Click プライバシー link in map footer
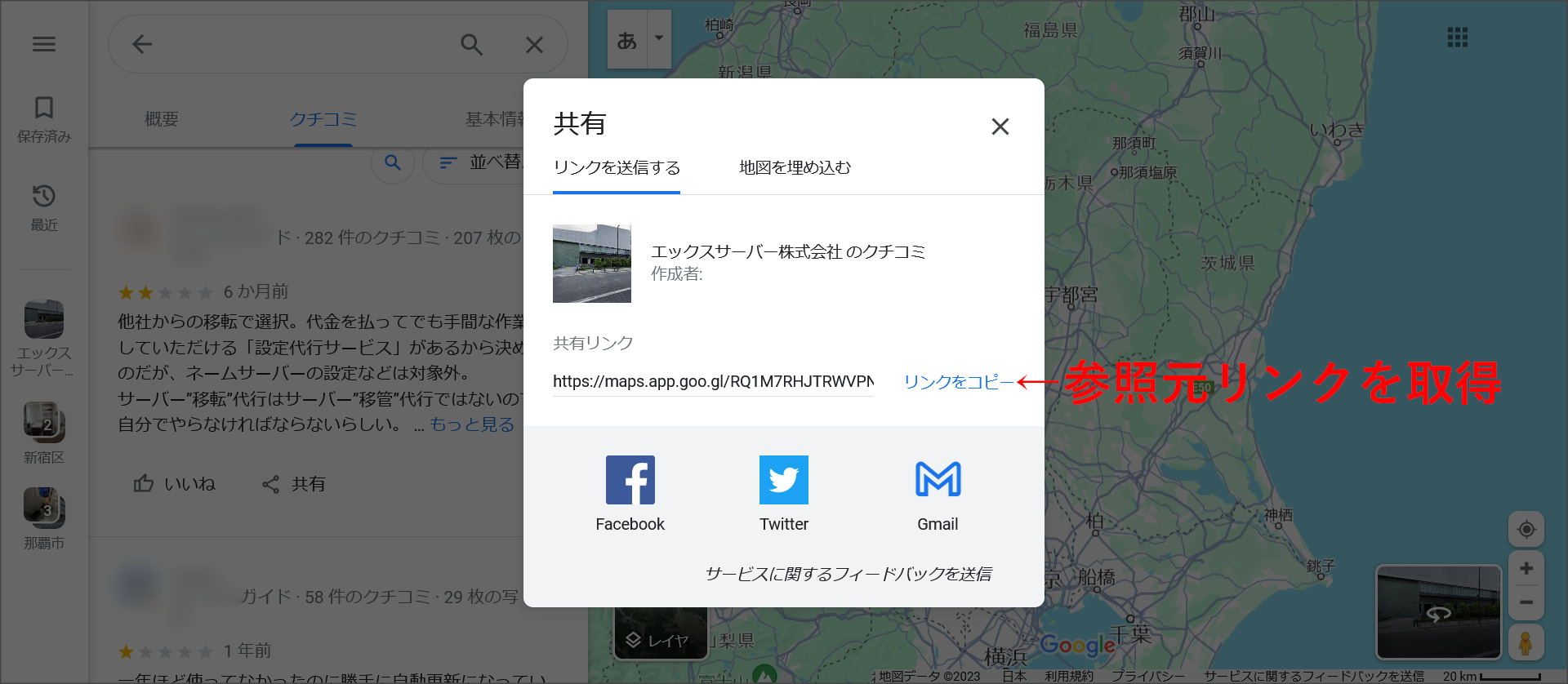 tap(1148, 676)
